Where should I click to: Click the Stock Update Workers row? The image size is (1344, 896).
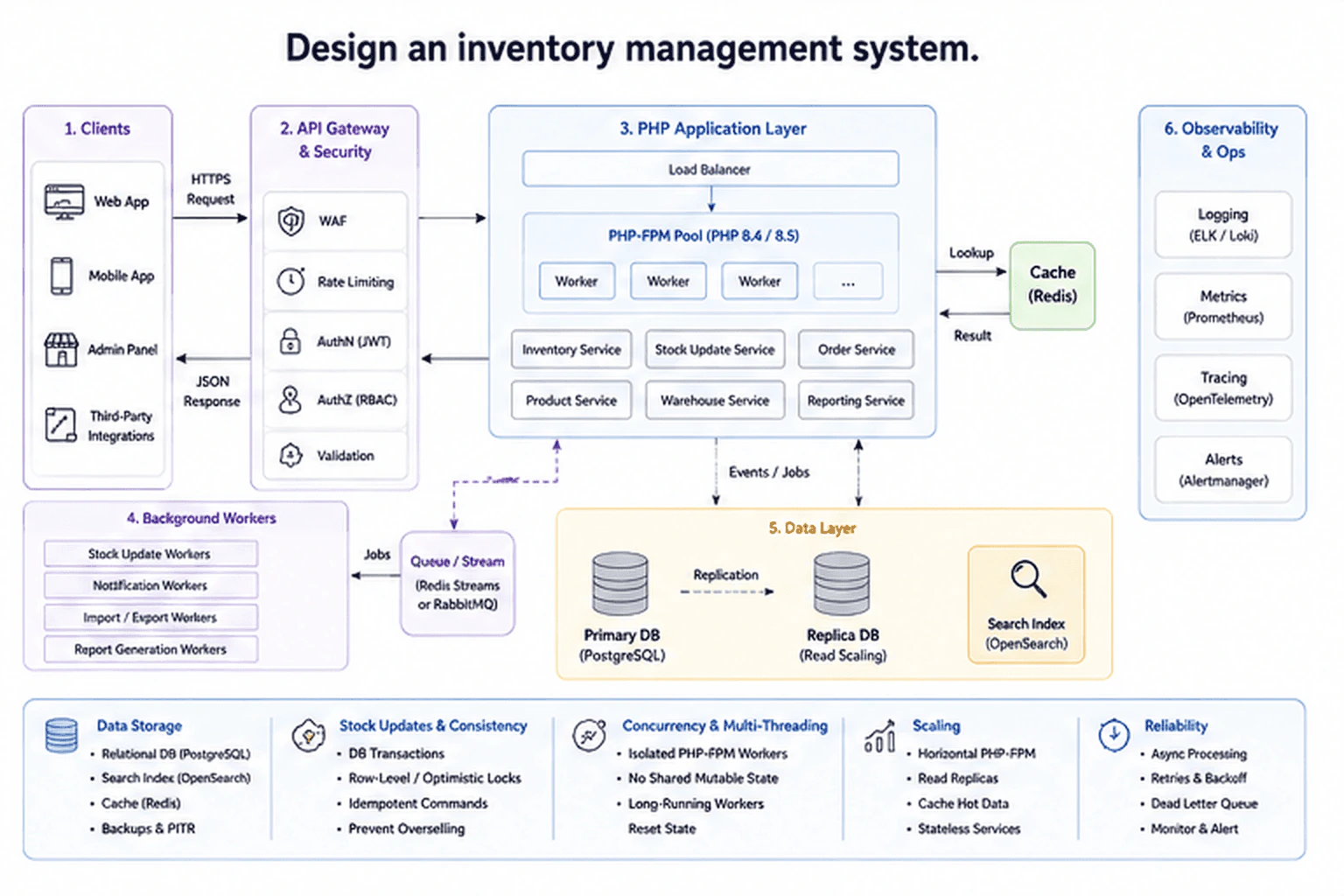pyautogui.click(x=150, y=554)
